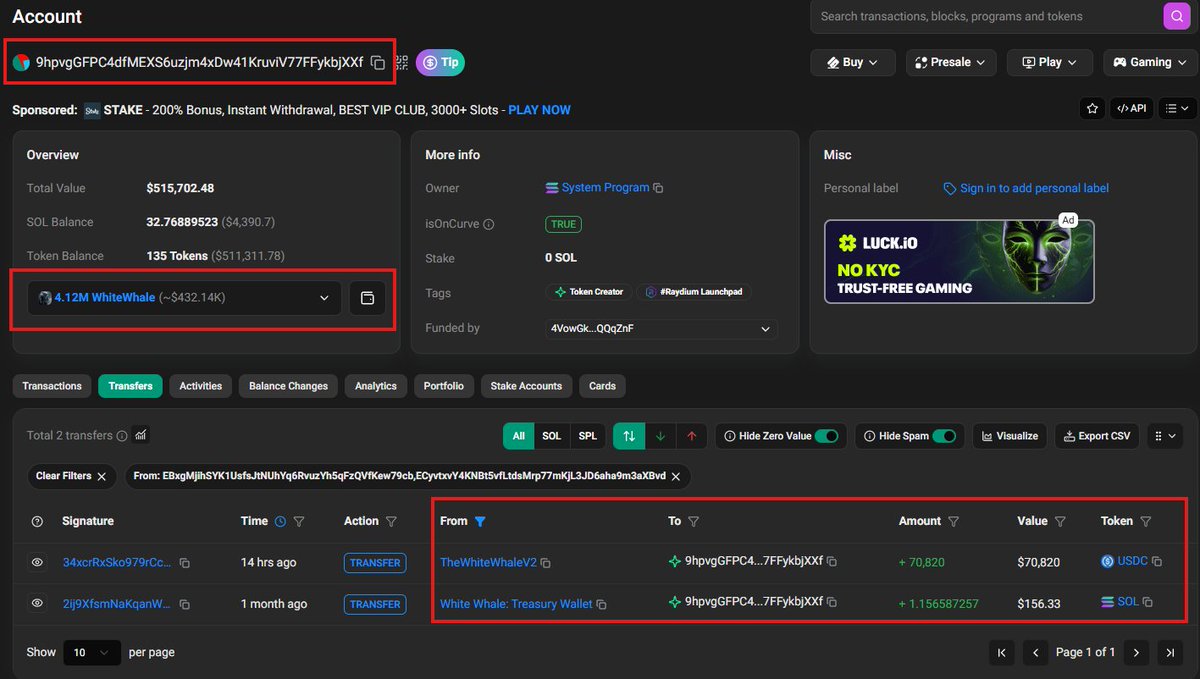The image size is (1200, 679).
Task: Select the SPL transfer type filter
Action: point(588,436)
